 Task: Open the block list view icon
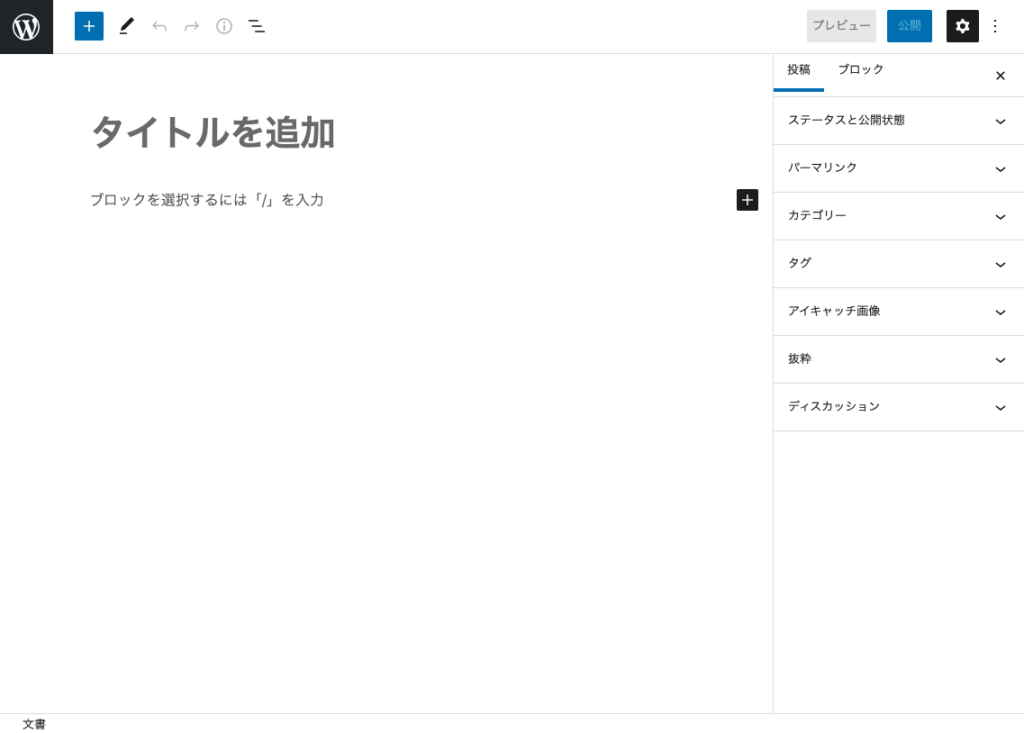pyautogui.click(x=257, y=26)
